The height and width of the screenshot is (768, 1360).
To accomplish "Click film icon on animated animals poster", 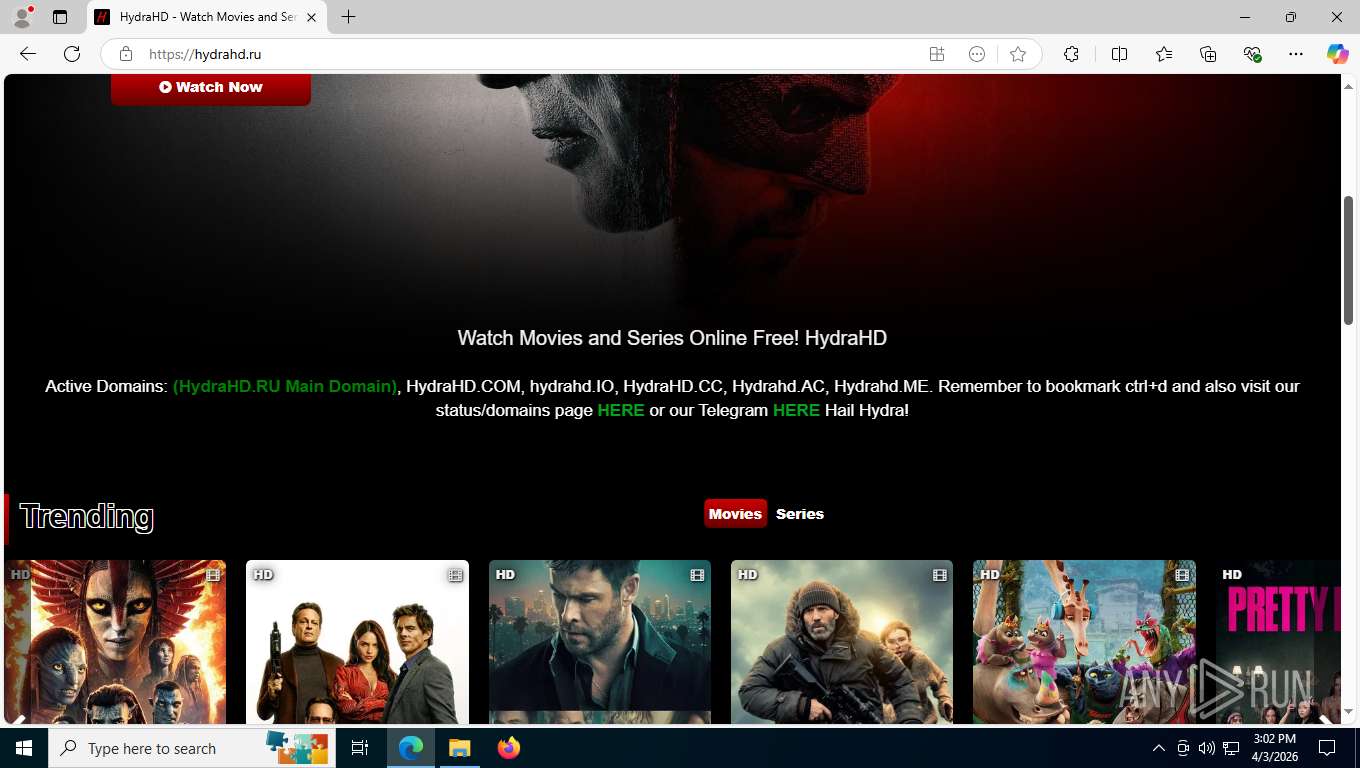I will pos(1182,575).
